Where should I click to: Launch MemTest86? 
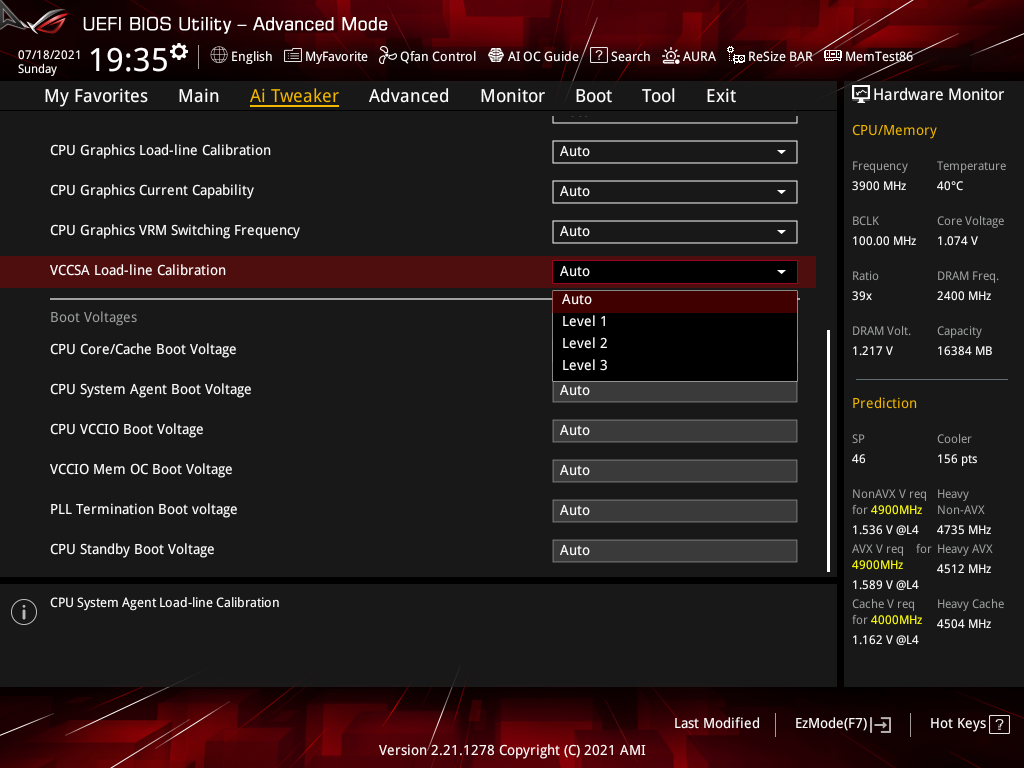[x=868, y=56]
